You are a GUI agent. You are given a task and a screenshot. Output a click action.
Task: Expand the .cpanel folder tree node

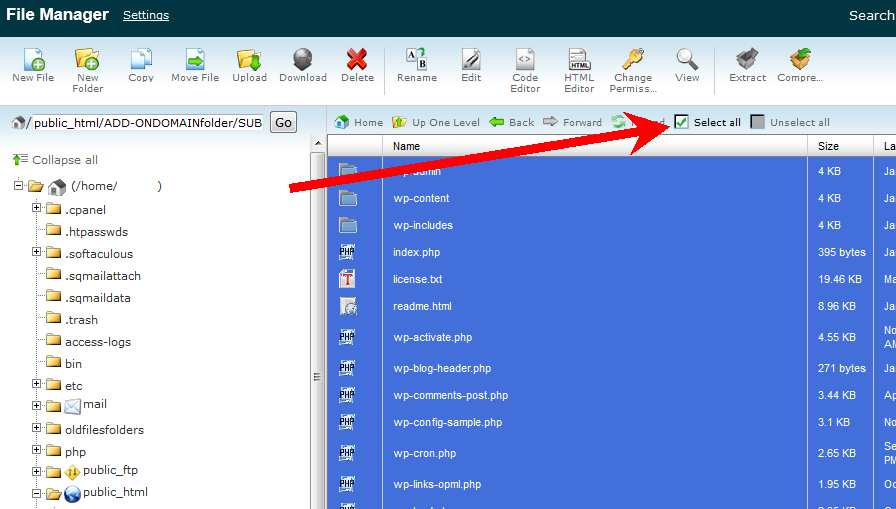pos(37,209)
